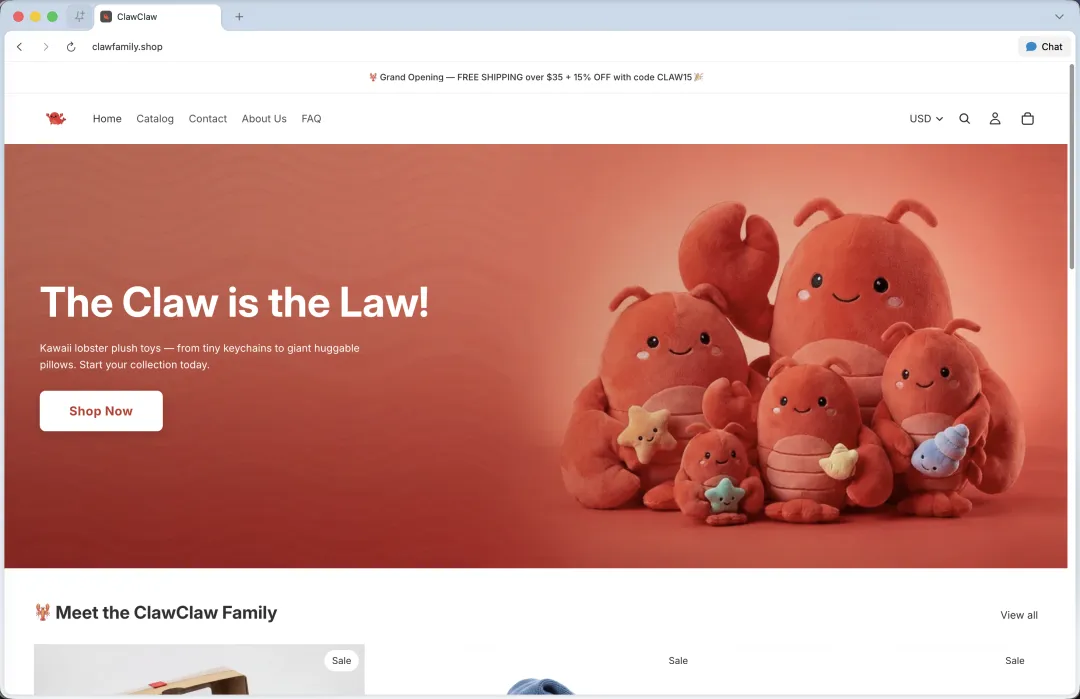Screen dimensions: 1080x699
Task: Reload the page with refresh icon
Action: click(71, 47)
